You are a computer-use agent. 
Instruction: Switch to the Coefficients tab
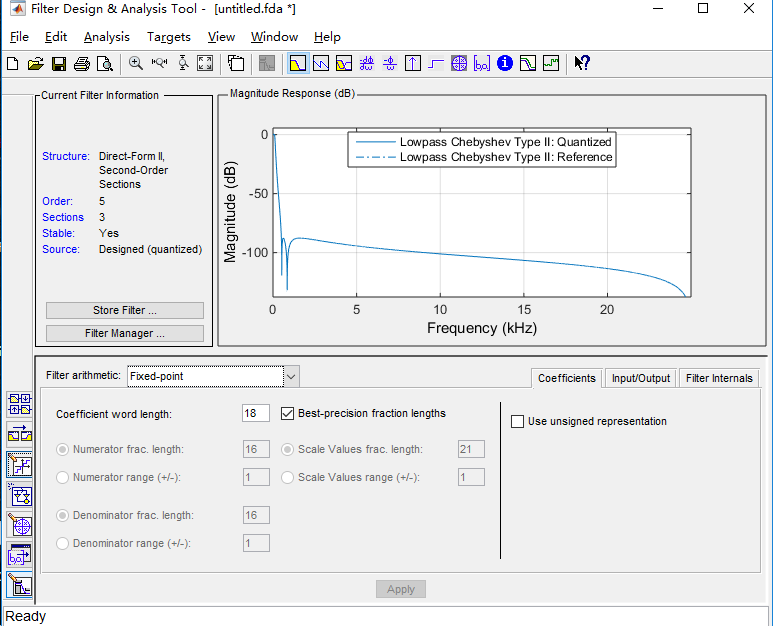coord(567,378)
